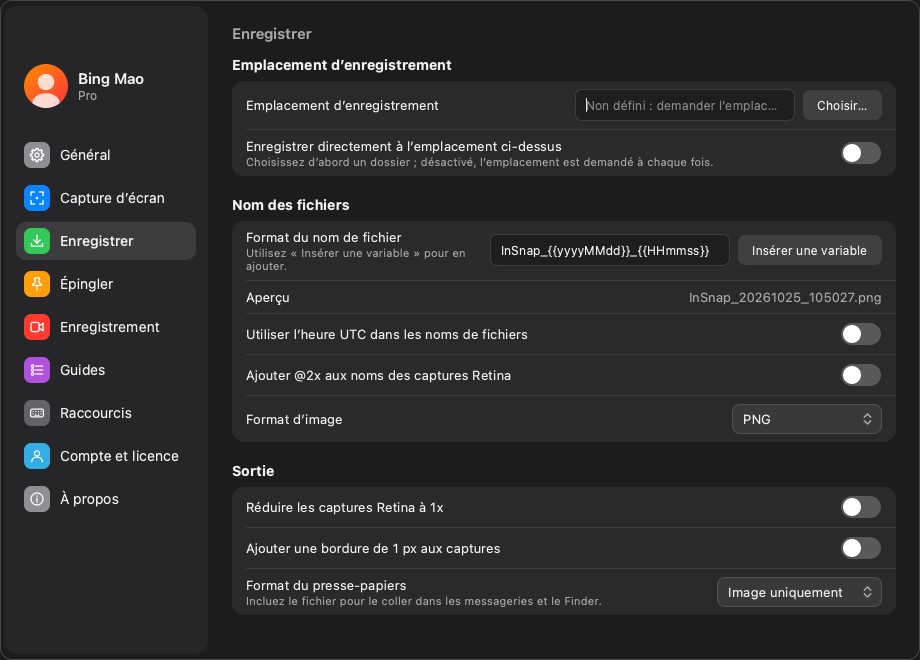
Task: Click the red Enregistrement camera icon
Action: (x=37, y=327)
